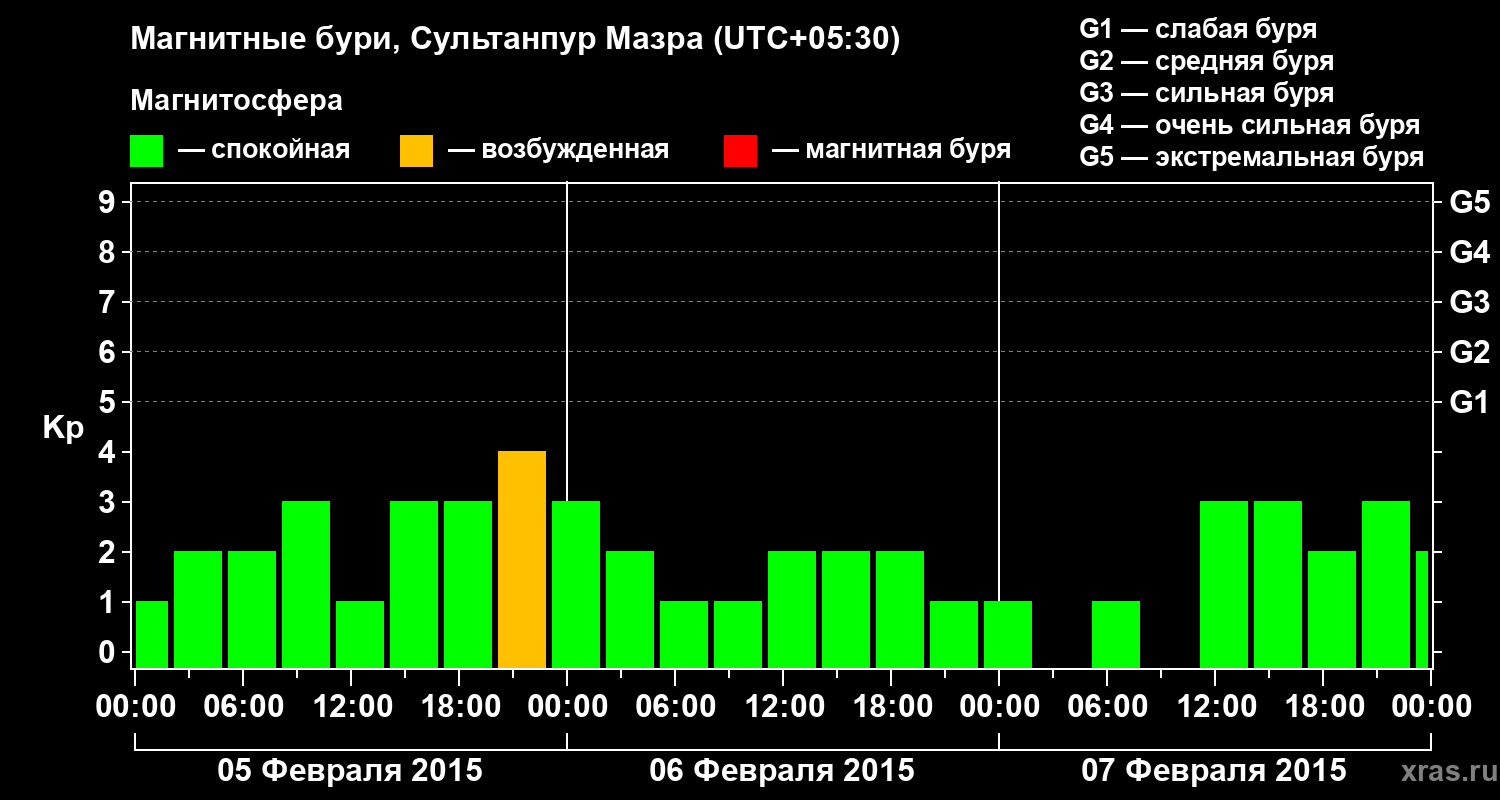Click the '06 Февраля 2015' date label
This screenshot has height=800, width=1500.
pyautogui.click(x=782, y=771)
